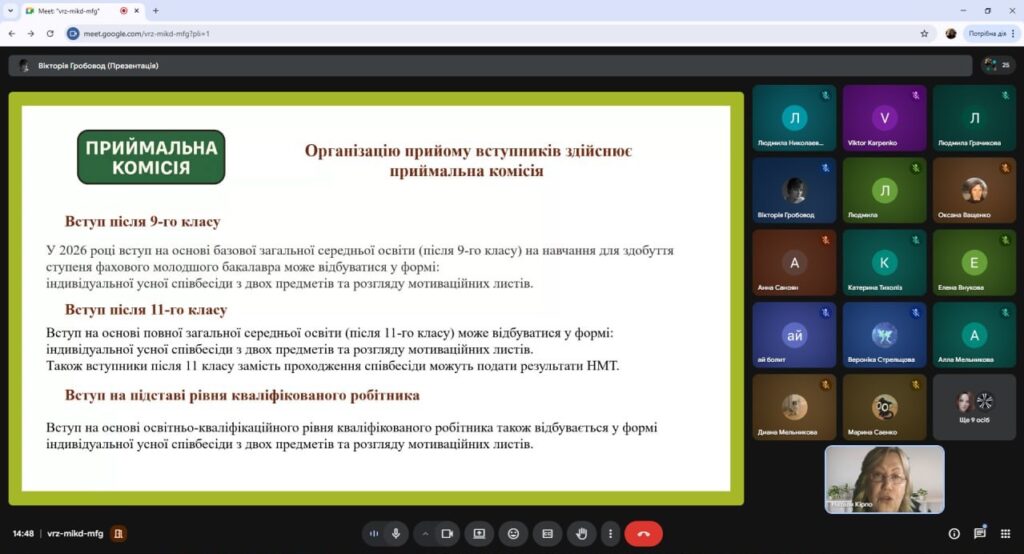Toggle the microphone button

396,534
